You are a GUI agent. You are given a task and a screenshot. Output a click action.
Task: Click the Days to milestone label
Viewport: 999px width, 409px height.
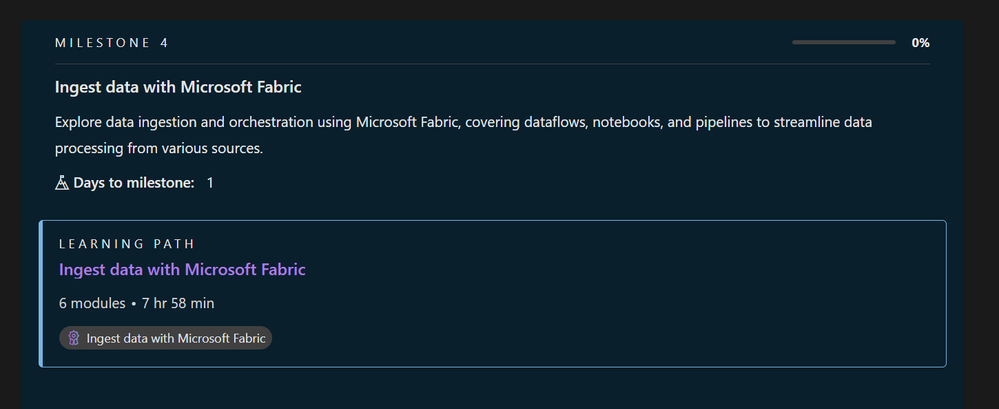click(134, 183)
